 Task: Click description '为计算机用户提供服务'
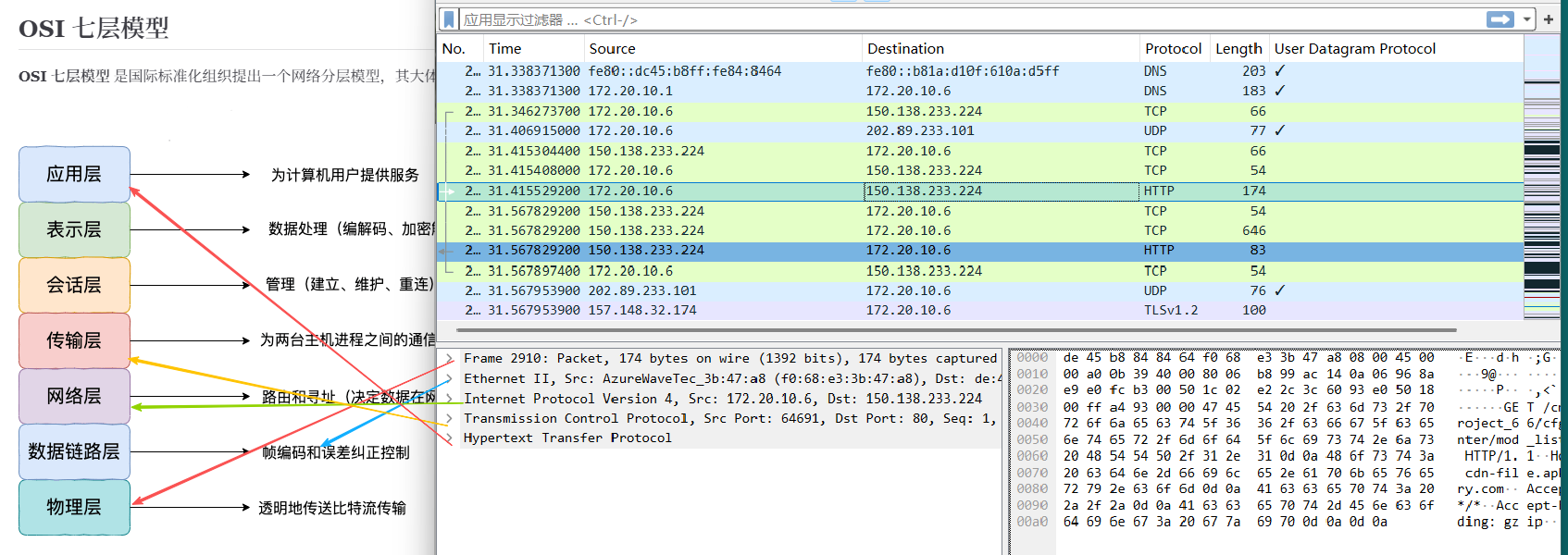[344, 175]
